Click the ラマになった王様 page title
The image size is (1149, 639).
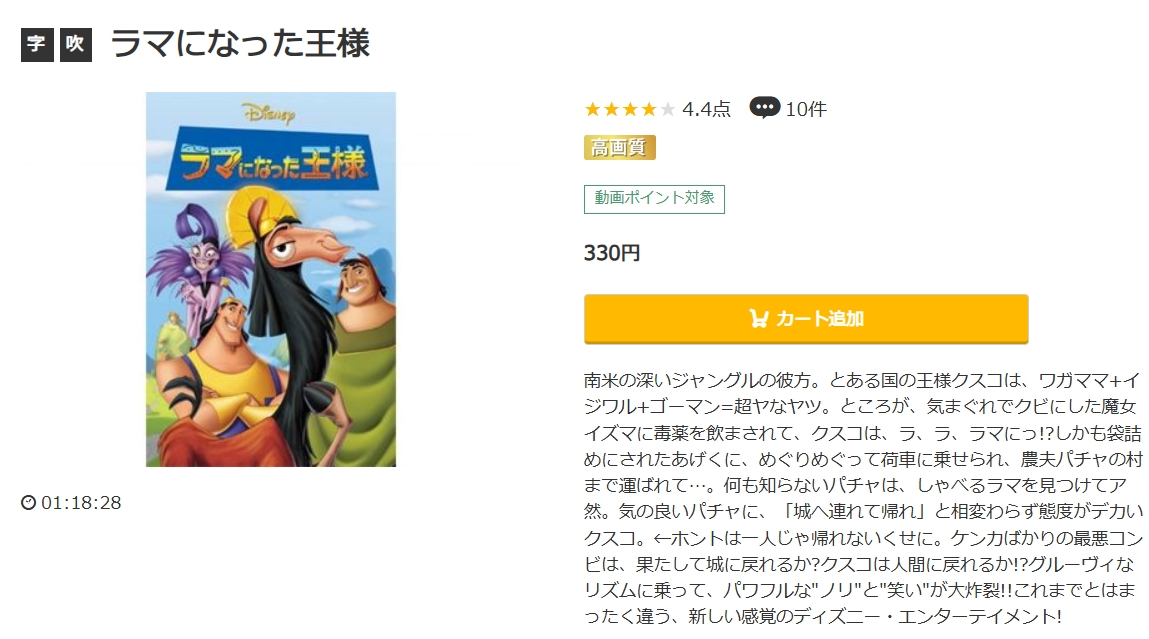[240, 43]
